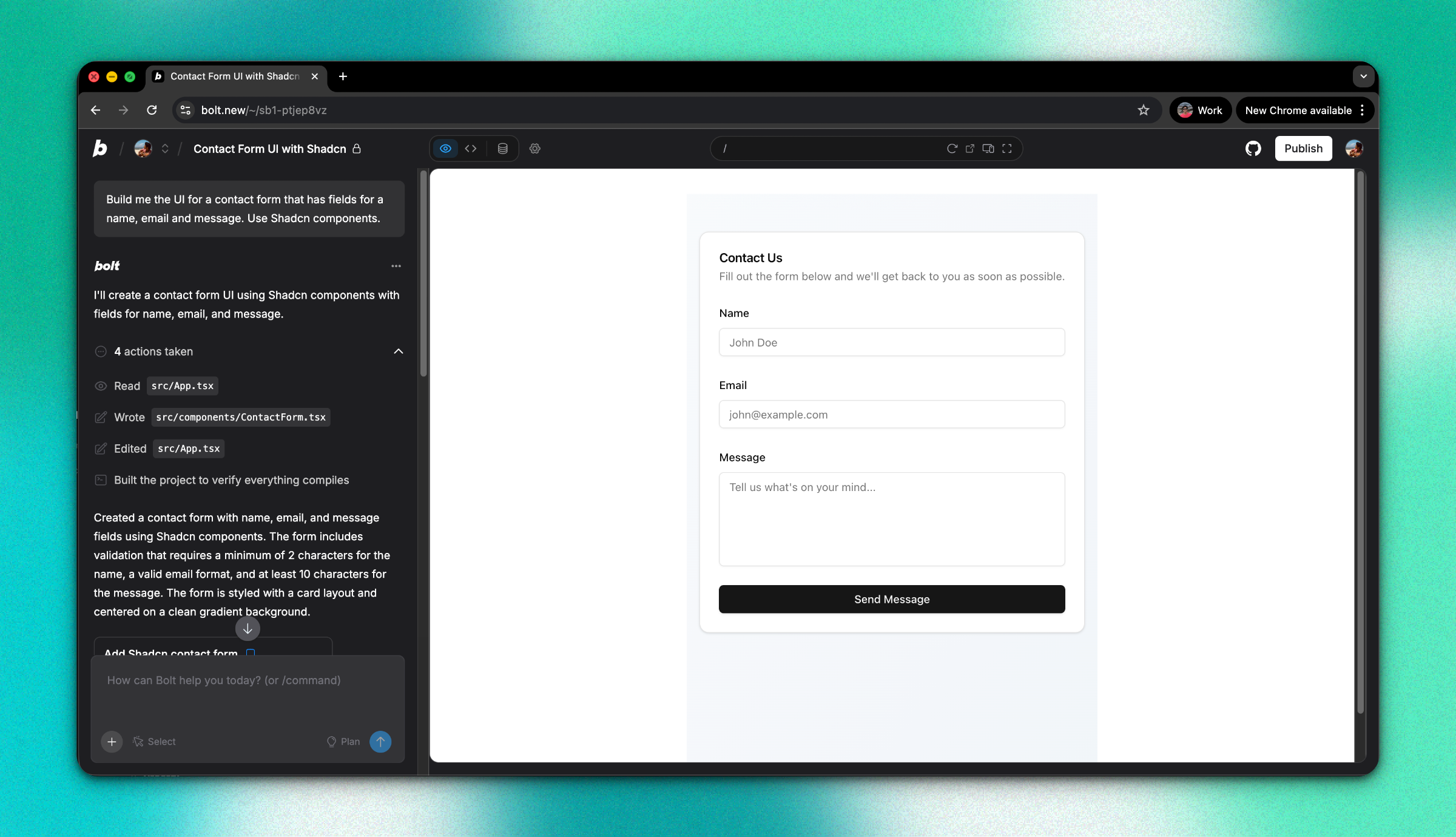Click the john@example.com email field
This screenshot has width=1456, height=837.
(x=891, y=414)
